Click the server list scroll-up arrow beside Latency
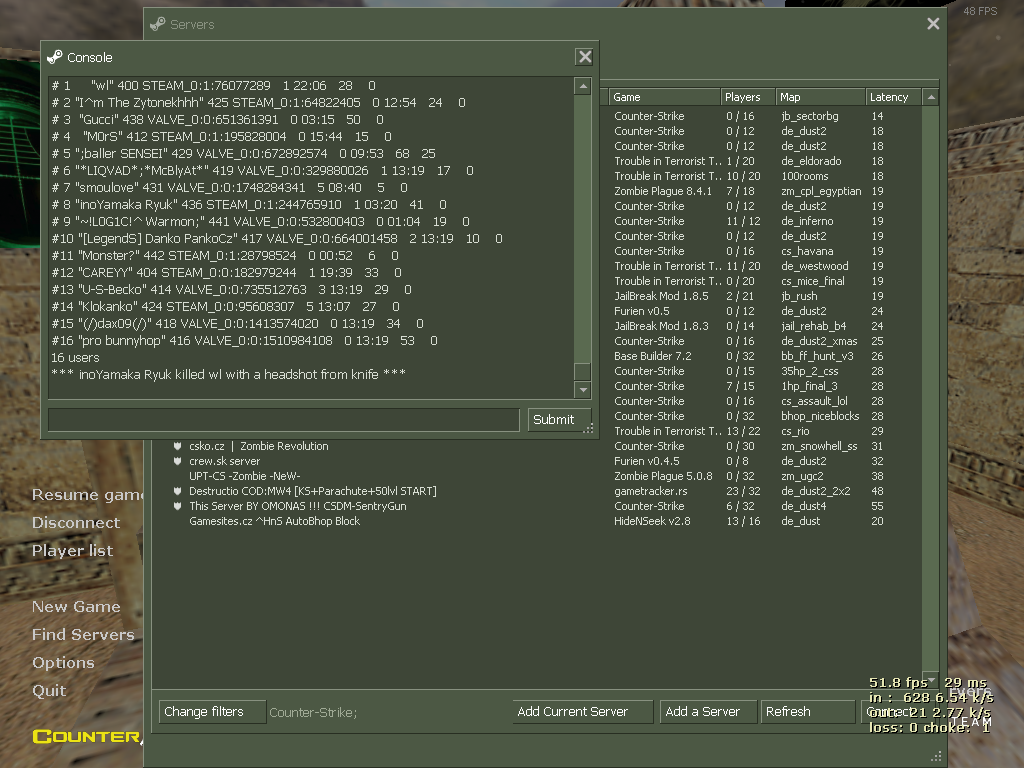The height and width of the screenshot is (768, 1024). [931, 97]
